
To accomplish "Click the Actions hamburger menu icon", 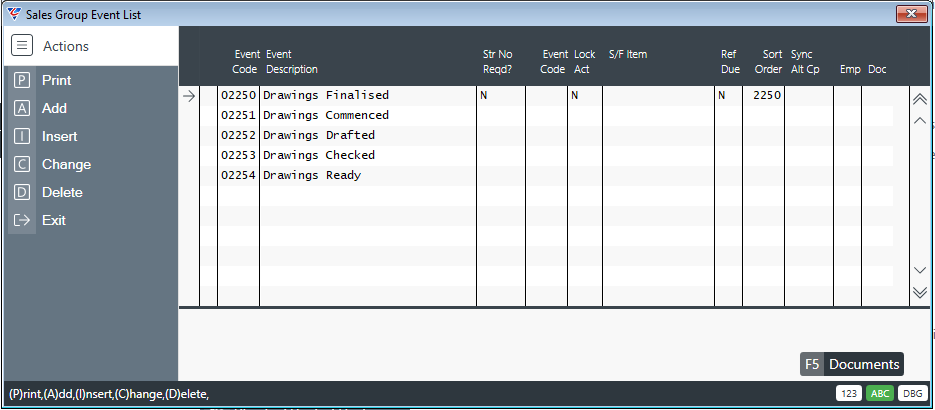I will click(22, 46).
